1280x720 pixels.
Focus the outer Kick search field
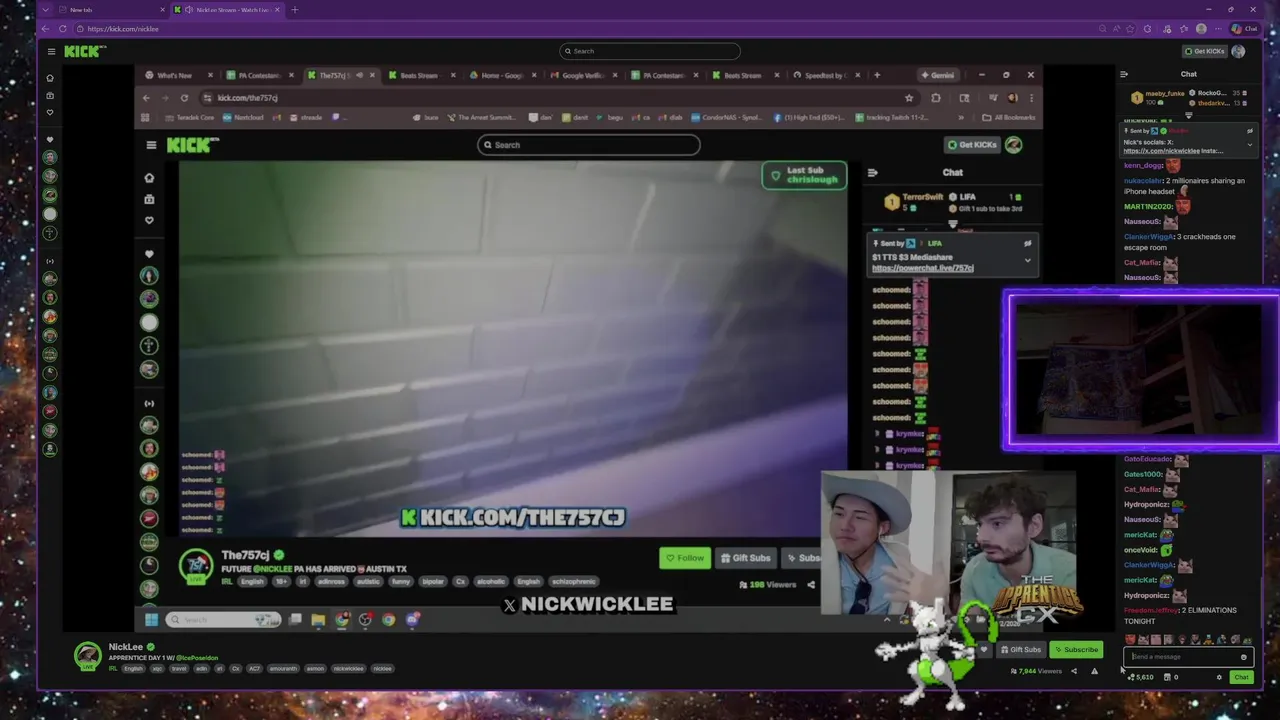click(x=650, y=51)
